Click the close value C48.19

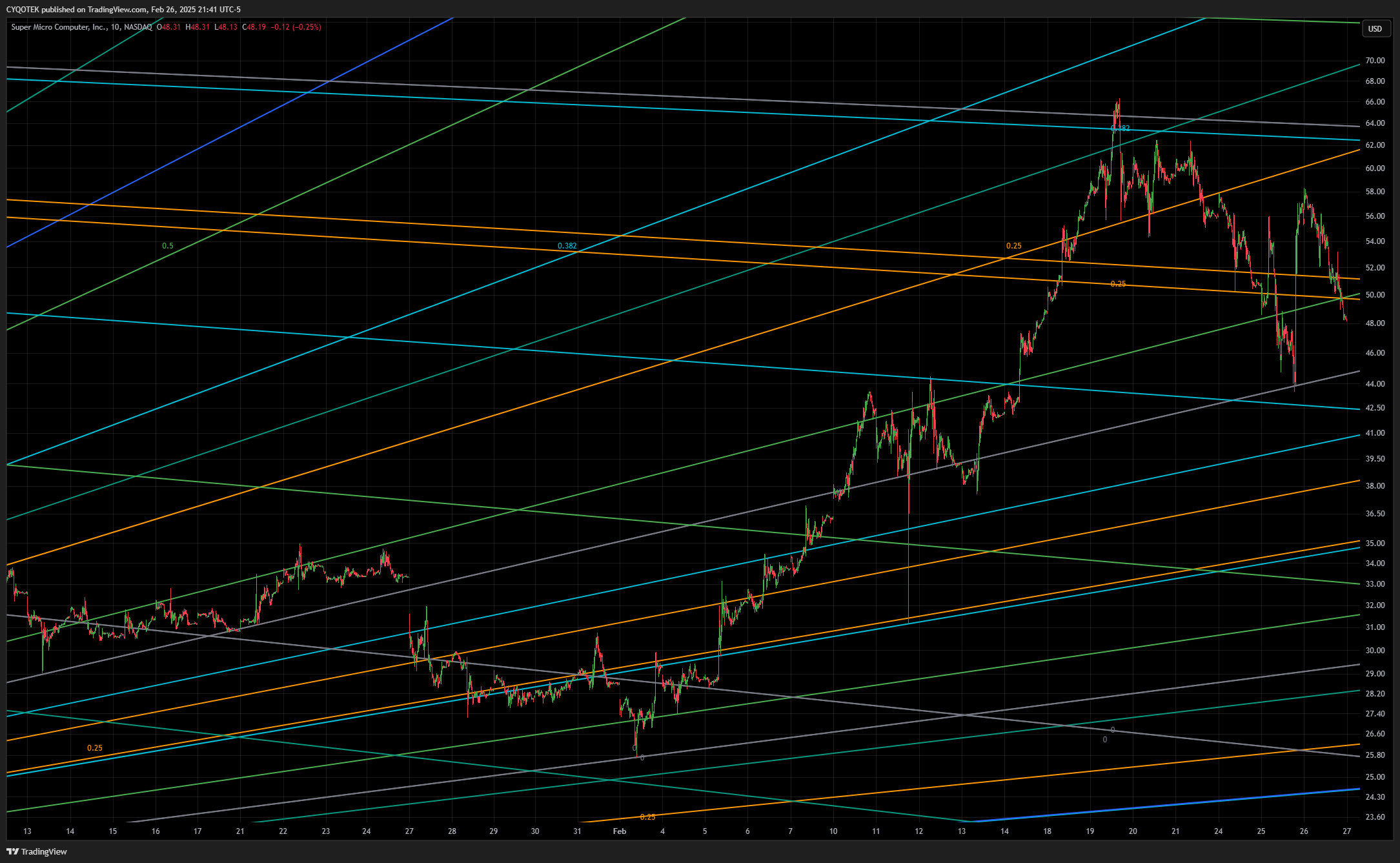[254, 27]
